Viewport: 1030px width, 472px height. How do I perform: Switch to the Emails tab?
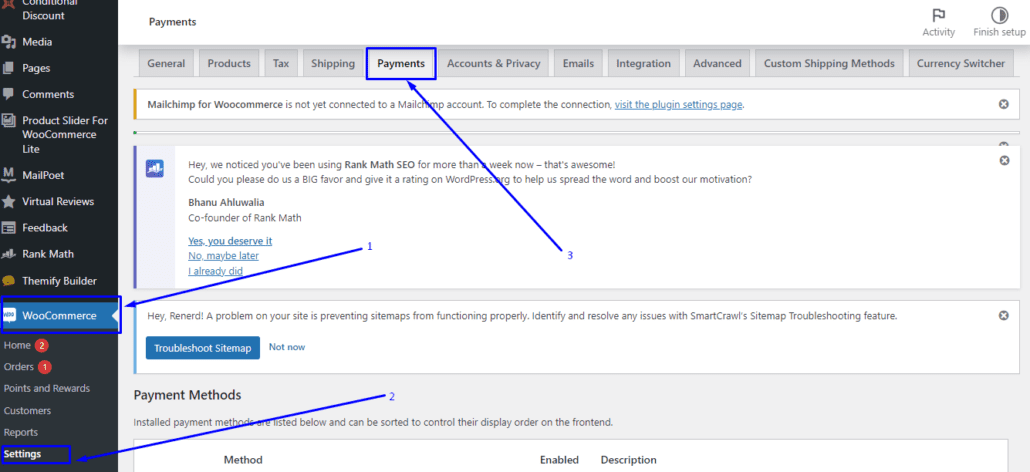coord(578,64)
